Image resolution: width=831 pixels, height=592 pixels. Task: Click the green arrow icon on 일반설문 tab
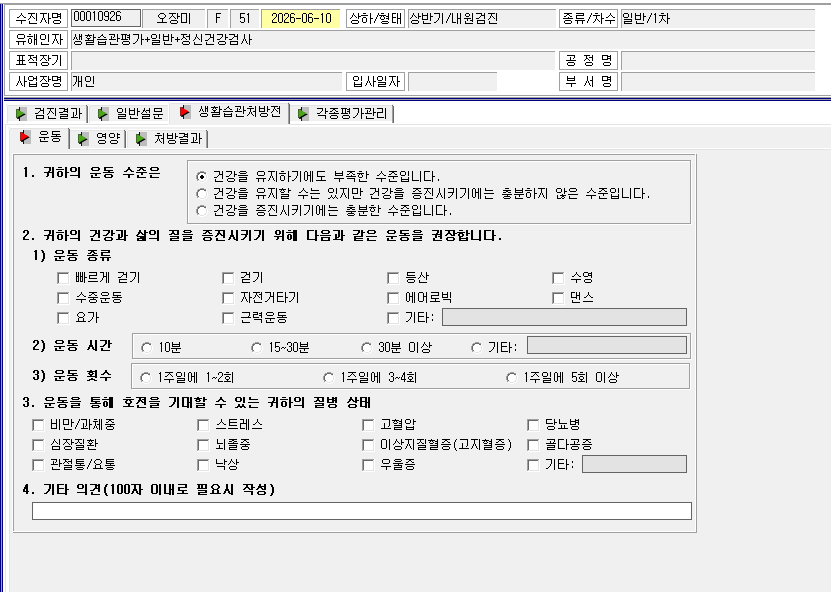(103, 113)
